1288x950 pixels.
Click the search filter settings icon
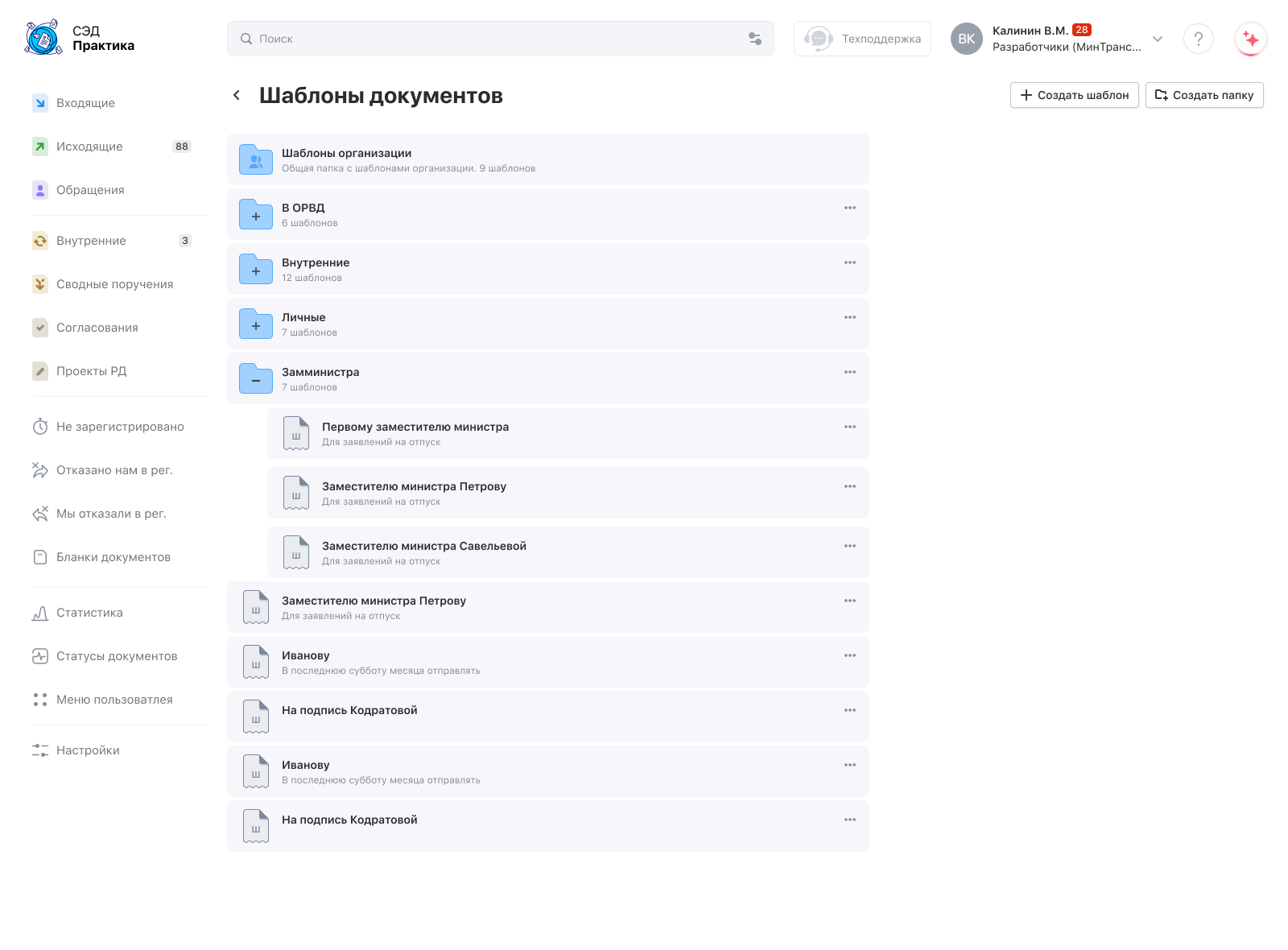click(754, 39)
